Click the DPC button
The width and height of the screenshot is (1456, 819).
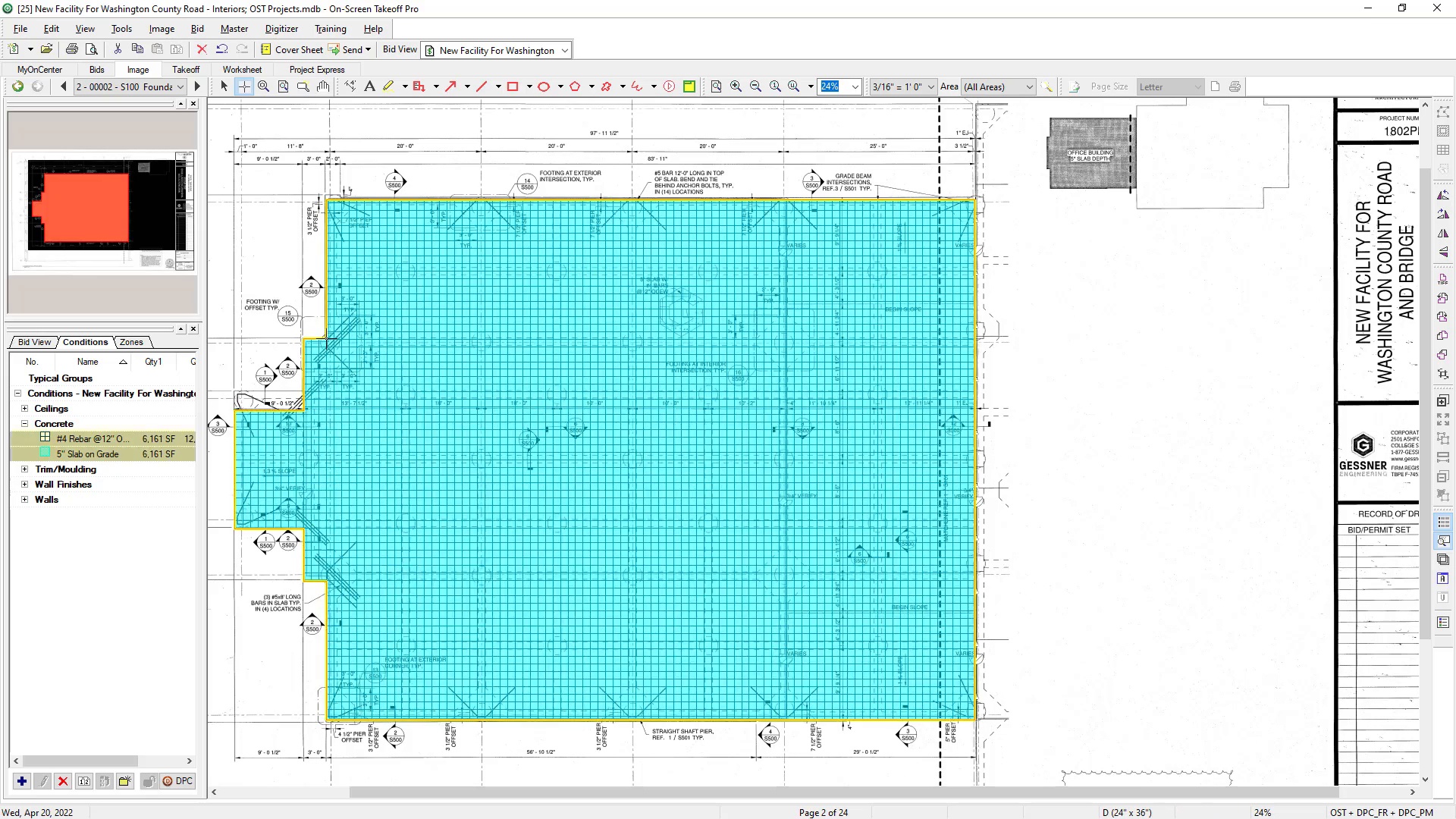click(x=177, y=781)
